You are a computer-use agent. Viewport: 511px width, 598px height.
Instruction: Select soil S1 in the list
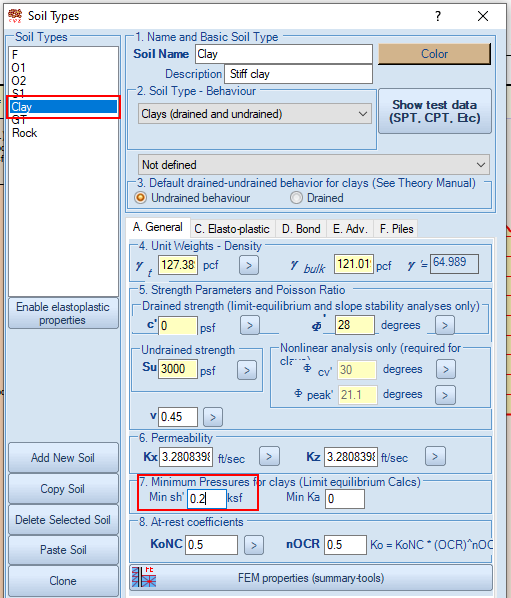63,93
